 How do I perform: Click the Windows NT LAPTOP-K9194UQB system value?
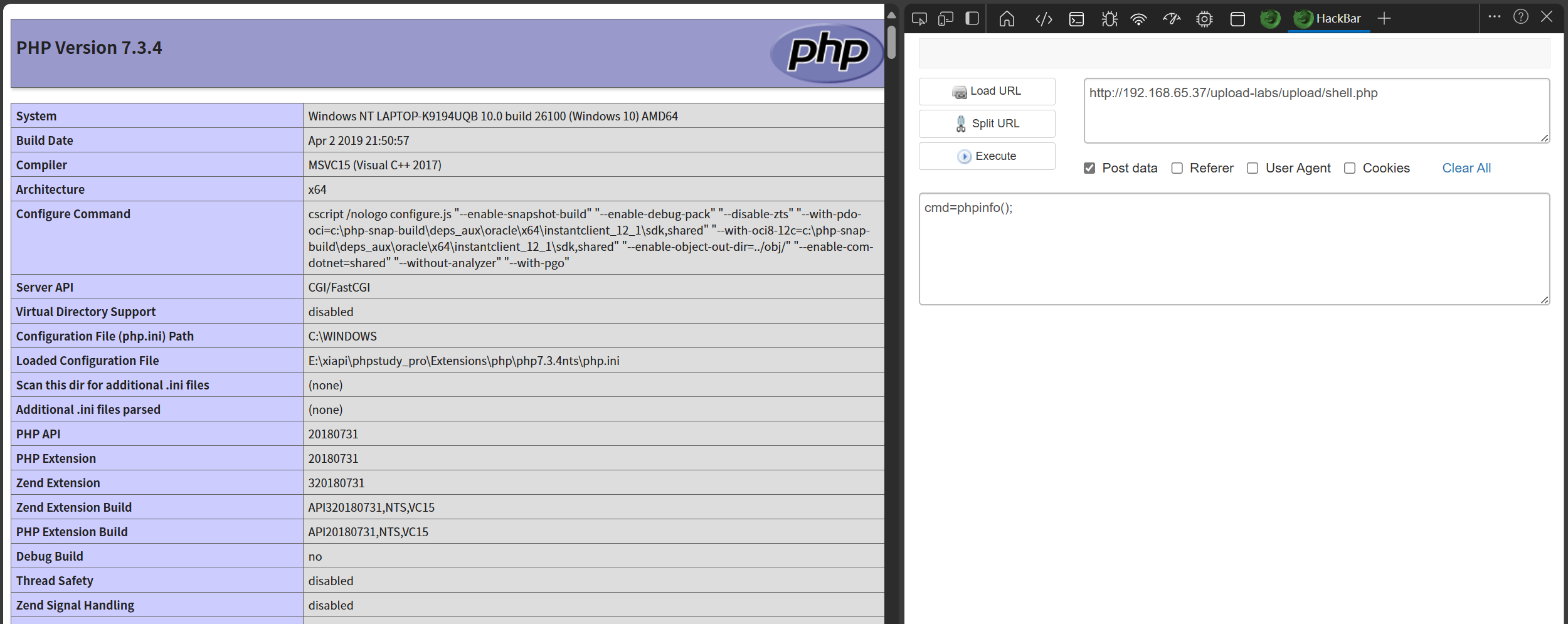pyautogui.click(x=493, y=116)
